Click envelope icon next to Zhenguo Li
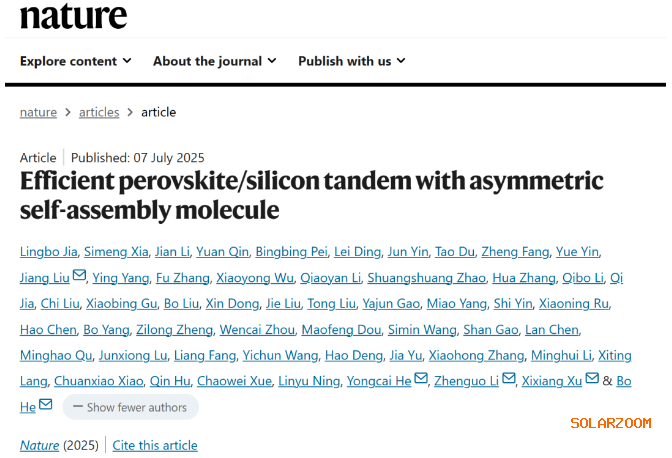Viewport: 672px width, 458px height. pos(509,379)
